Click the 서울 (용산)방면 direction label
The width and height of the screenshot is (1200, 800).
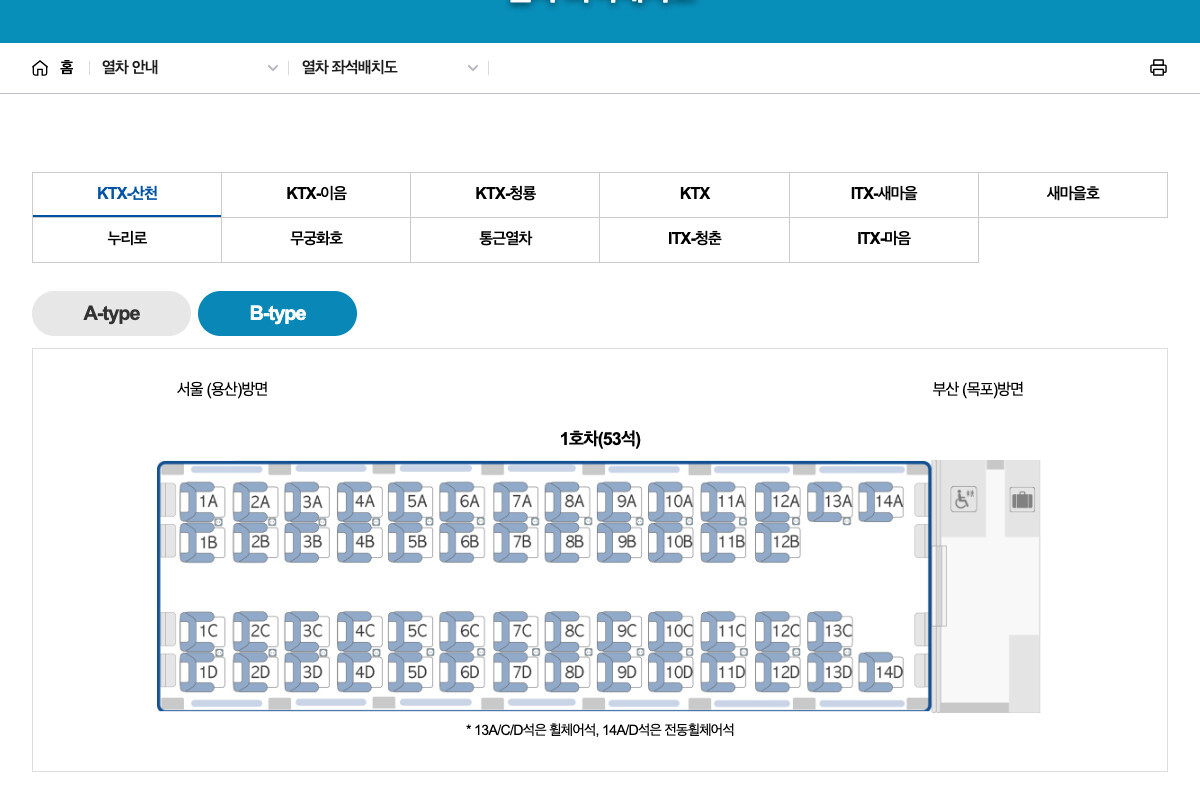(x=222, y=390)
